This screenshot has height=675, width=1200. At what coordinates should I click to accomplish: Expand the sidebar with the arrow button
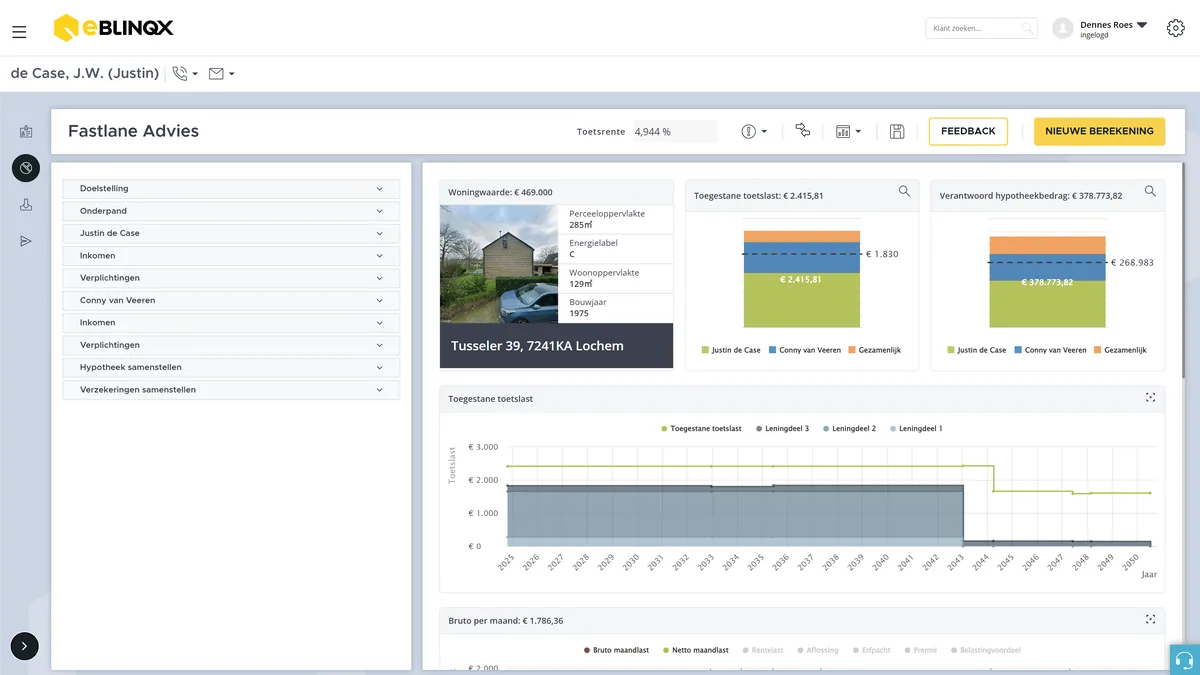[24, 647]
